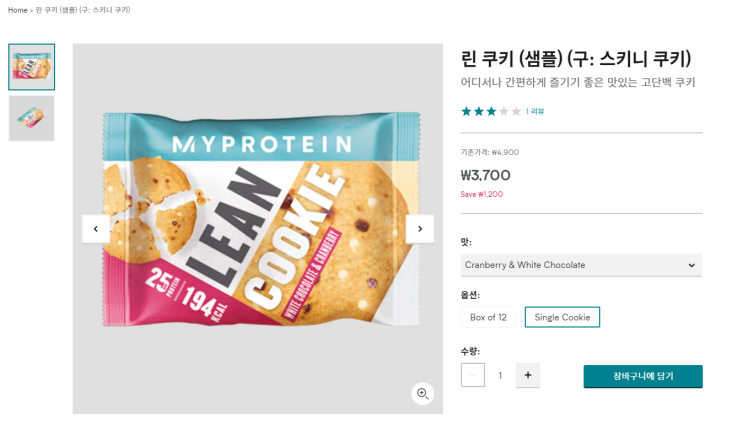Zoom in on the product image

[x=422, y=394]
